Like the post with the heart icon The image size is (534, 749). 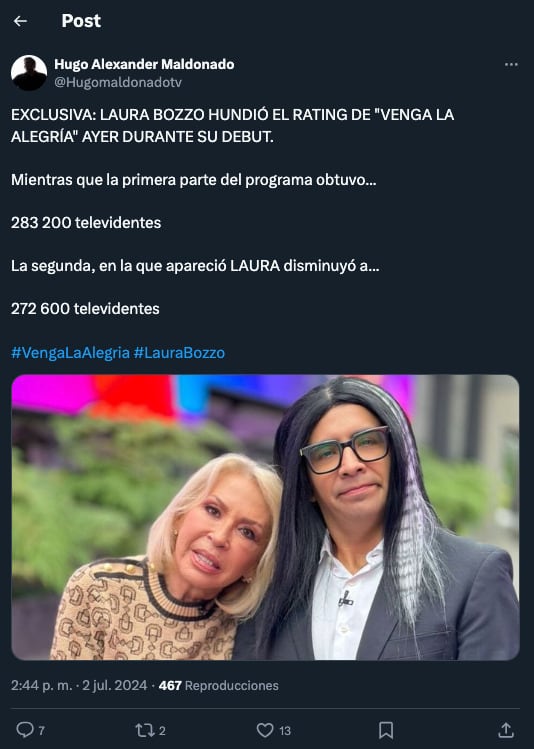pos(265,730)
